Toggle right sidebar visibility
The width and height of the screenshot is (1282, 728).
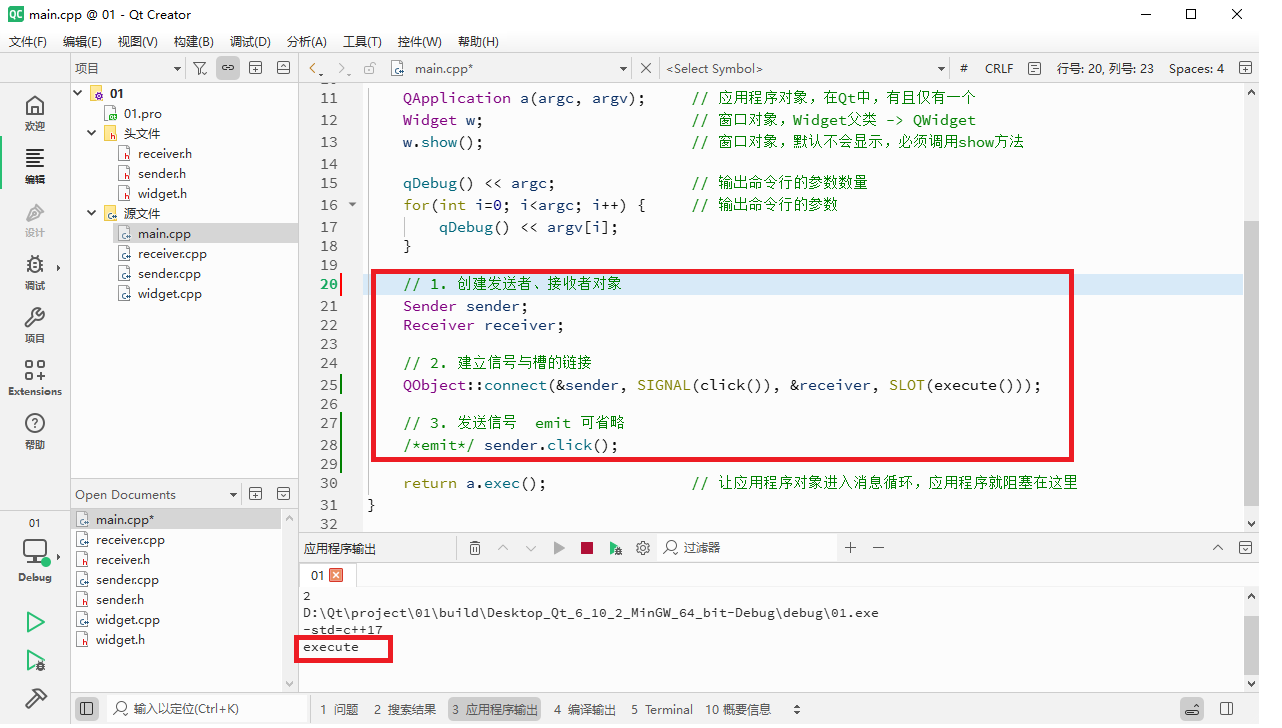(1226, 709)
